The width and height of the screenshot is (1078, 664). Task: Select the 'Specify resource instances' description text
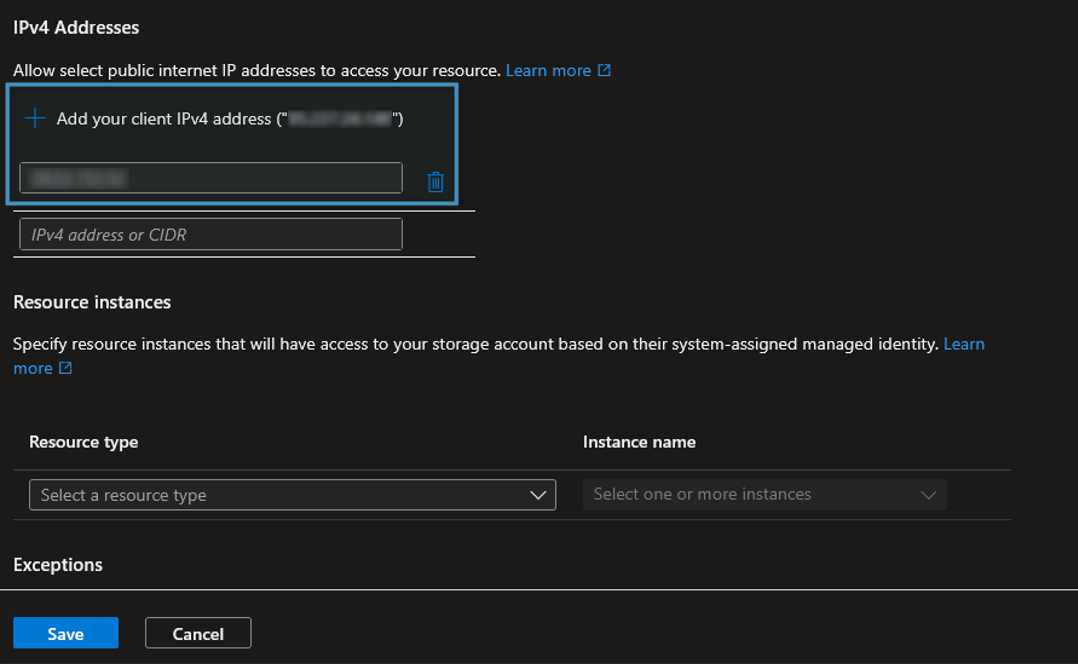476,344
